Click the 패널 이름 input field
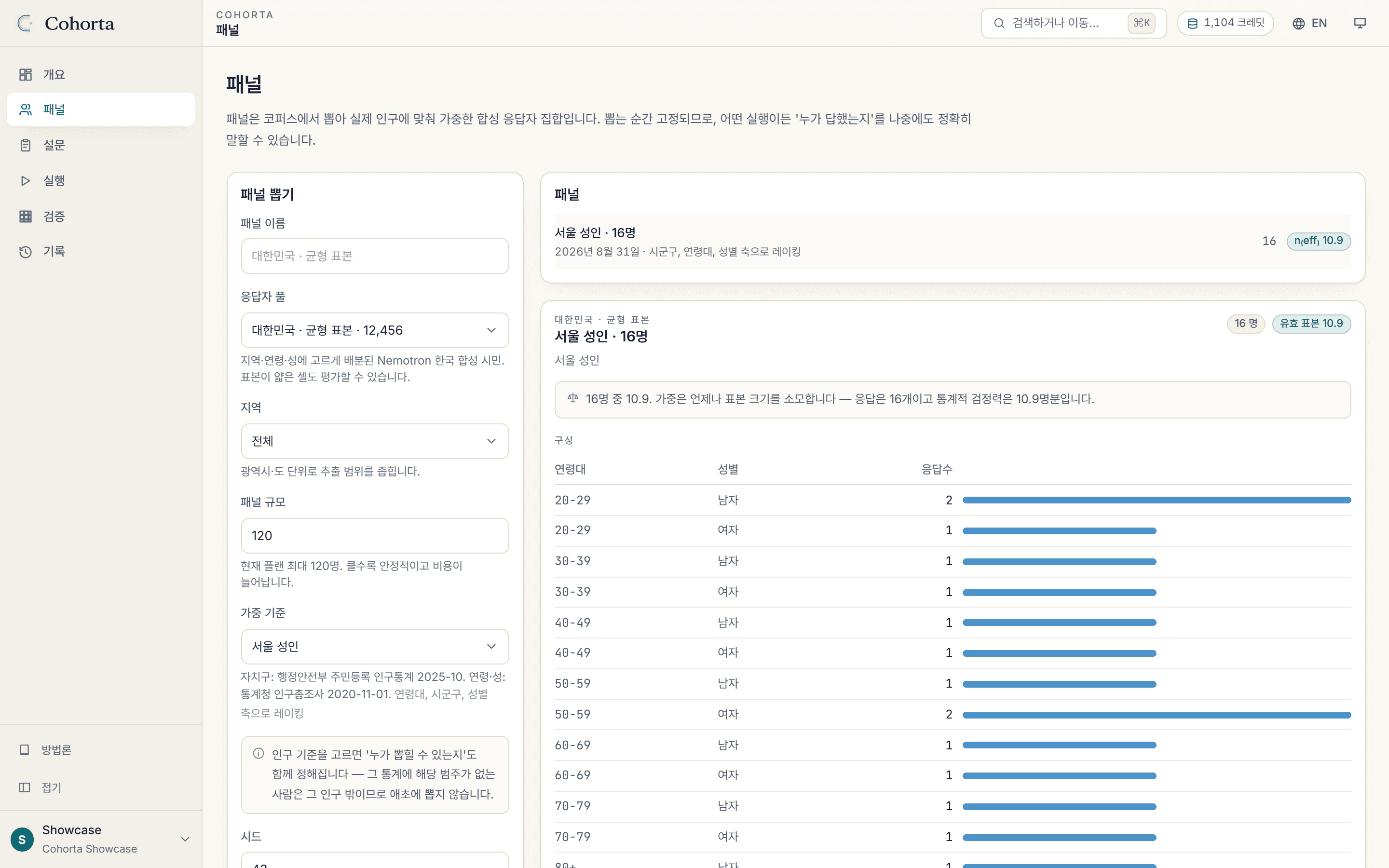The height and width of the screenshot is (868, 1389). tap(375, 256)
